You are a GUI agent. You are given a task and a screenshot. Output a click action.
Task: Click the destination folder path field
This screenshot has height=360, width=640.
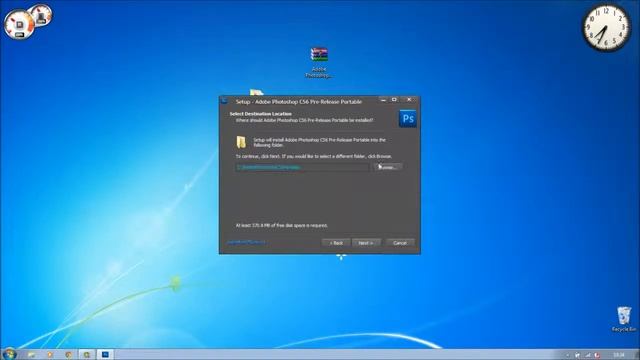coord(302,167)
